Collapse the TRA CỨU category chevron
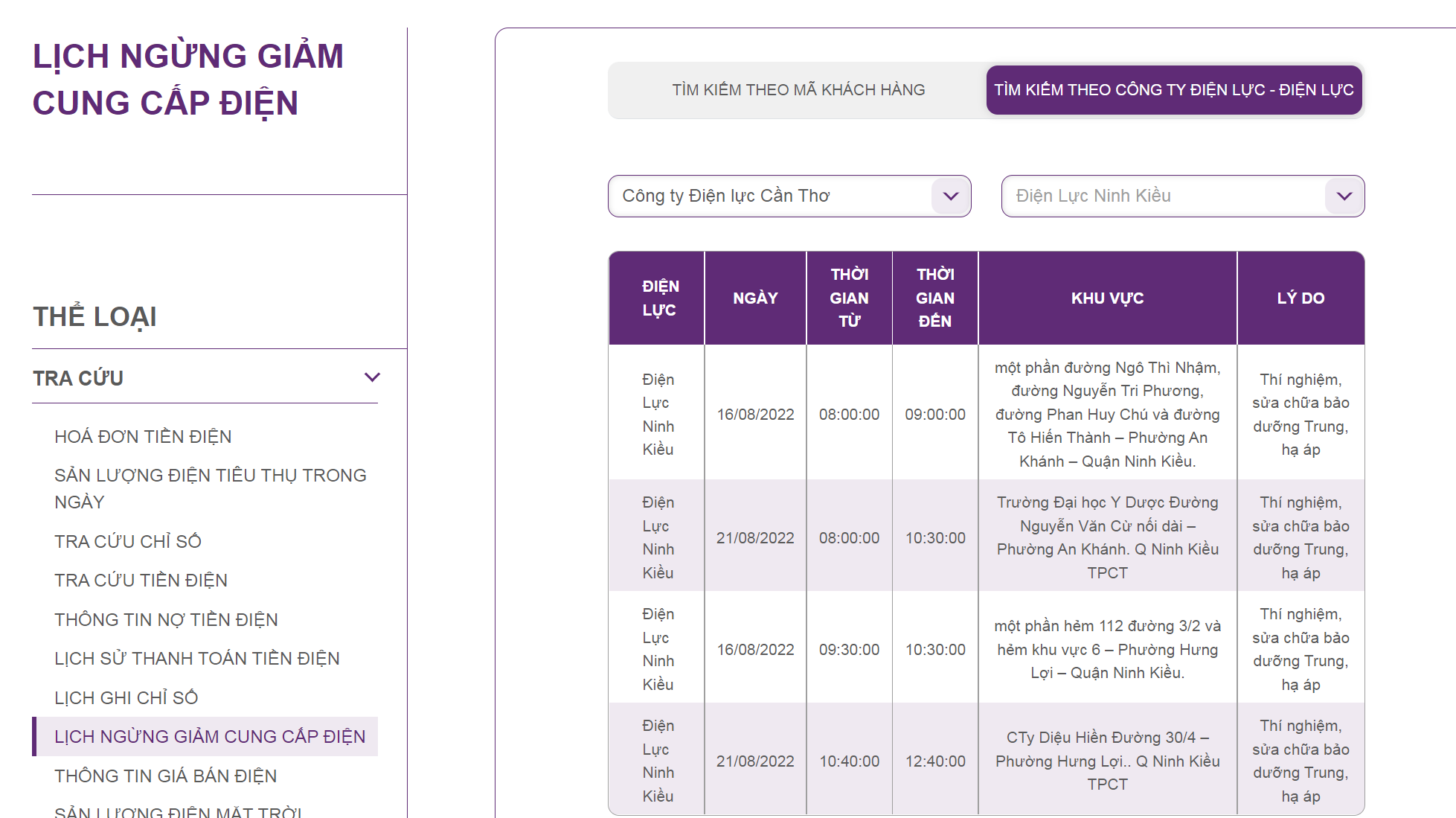This screenshot has width=1456, height=818. 372,377
